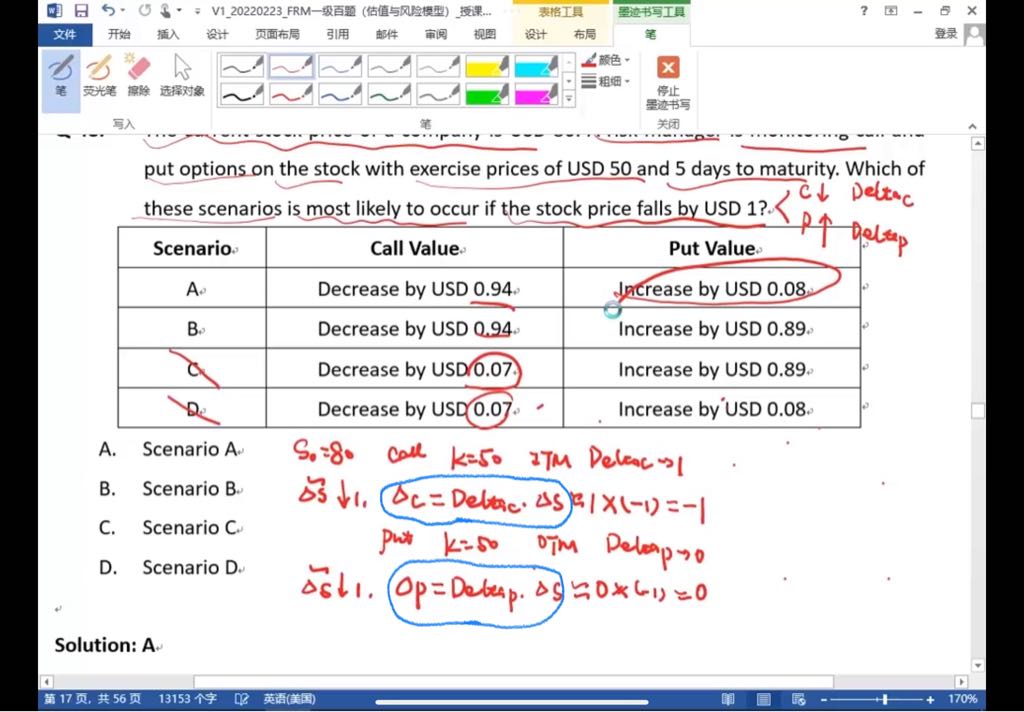
Task: Click the 13153 个字 word count
Action: (188, 699)
